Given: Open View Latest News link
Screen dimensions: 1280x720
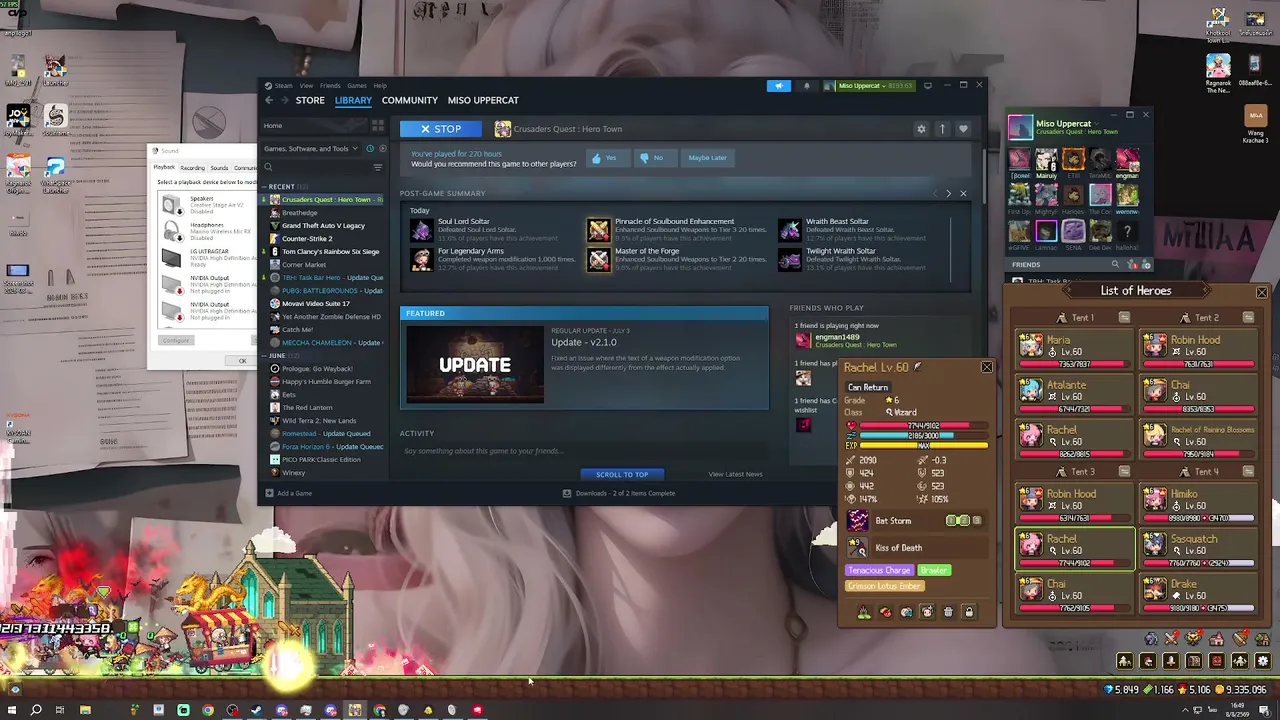Looking at the screenshot, I should point(735,474).
